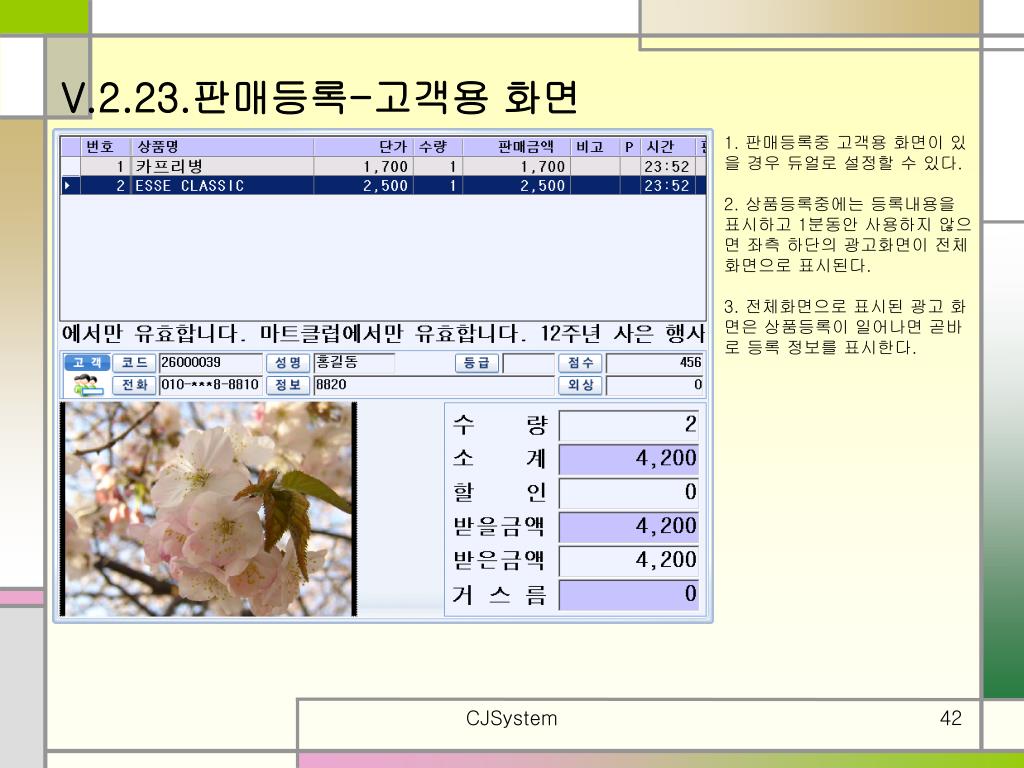Click the 번호 column header
Image resolution: width=1024 pixels, height=768 pixels.
click(105, 147)
